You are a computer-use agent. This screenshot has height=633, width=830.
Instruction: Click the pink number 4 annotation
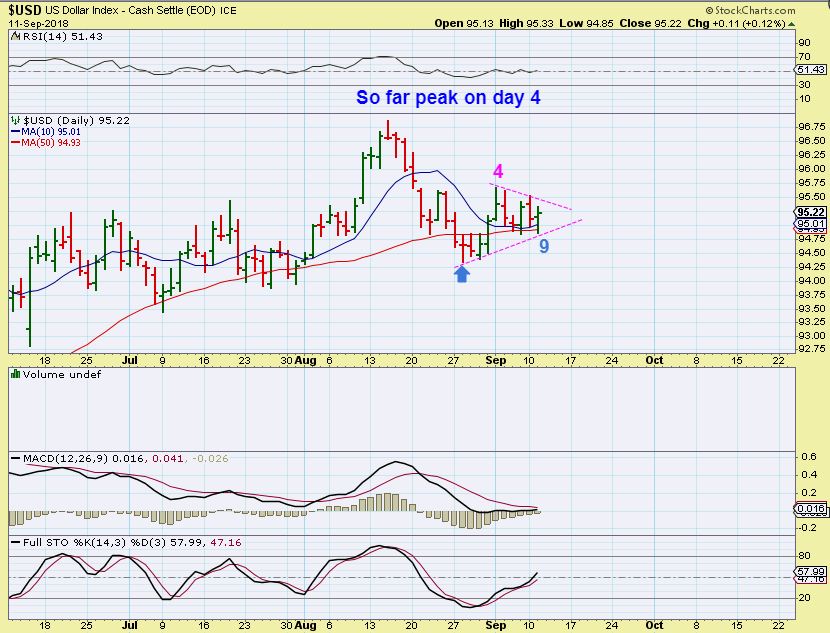(x=498, y=171)
